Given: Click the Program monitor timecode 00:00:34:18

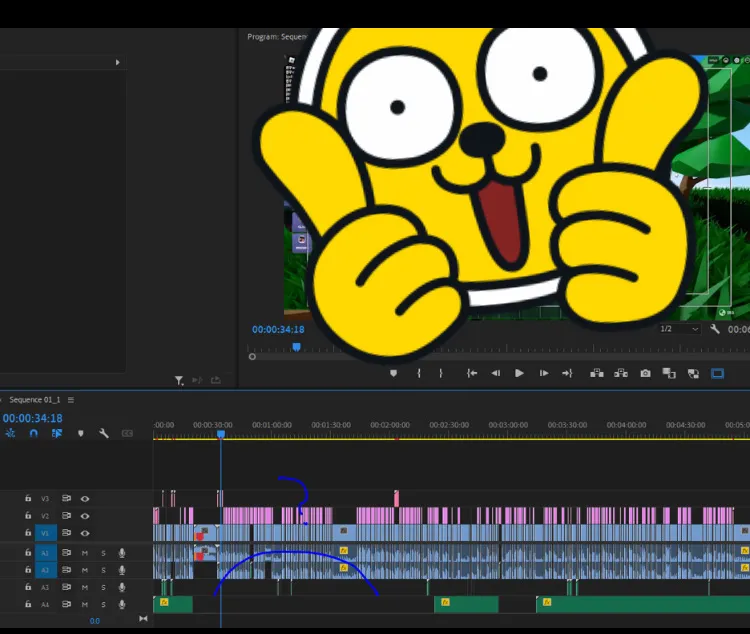Looking at the screenshot, I should (x=278, y=329).
